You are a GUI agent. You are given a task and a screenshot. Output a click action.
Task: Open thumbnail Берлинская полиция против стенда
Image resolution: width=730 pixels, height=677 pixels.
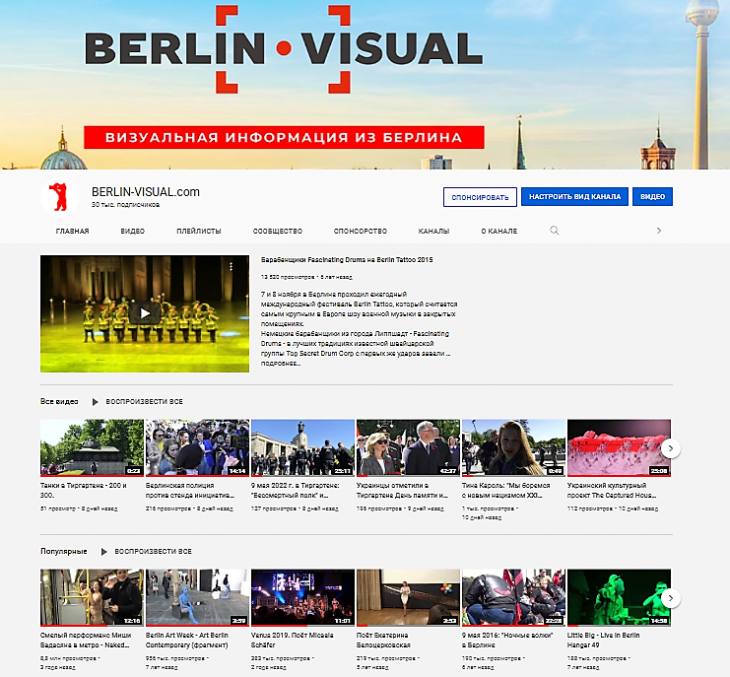coord(197,448)
